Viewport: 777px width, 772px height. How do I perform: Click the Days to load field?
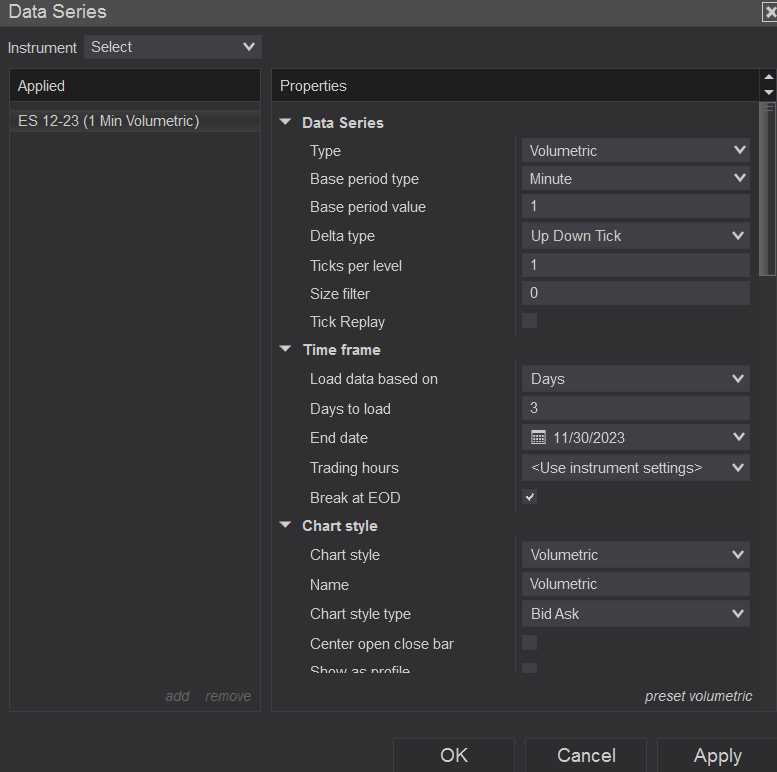tap(635, 408)
